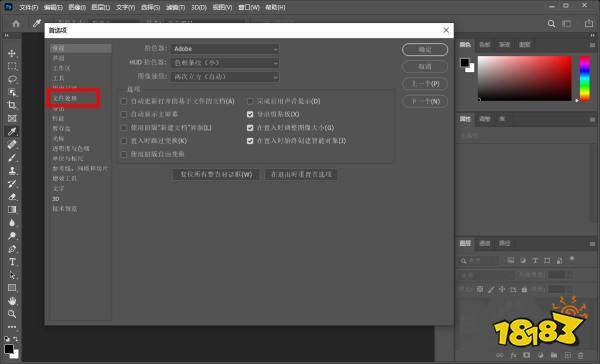Select the Dodge tool

tap(12, 236)
